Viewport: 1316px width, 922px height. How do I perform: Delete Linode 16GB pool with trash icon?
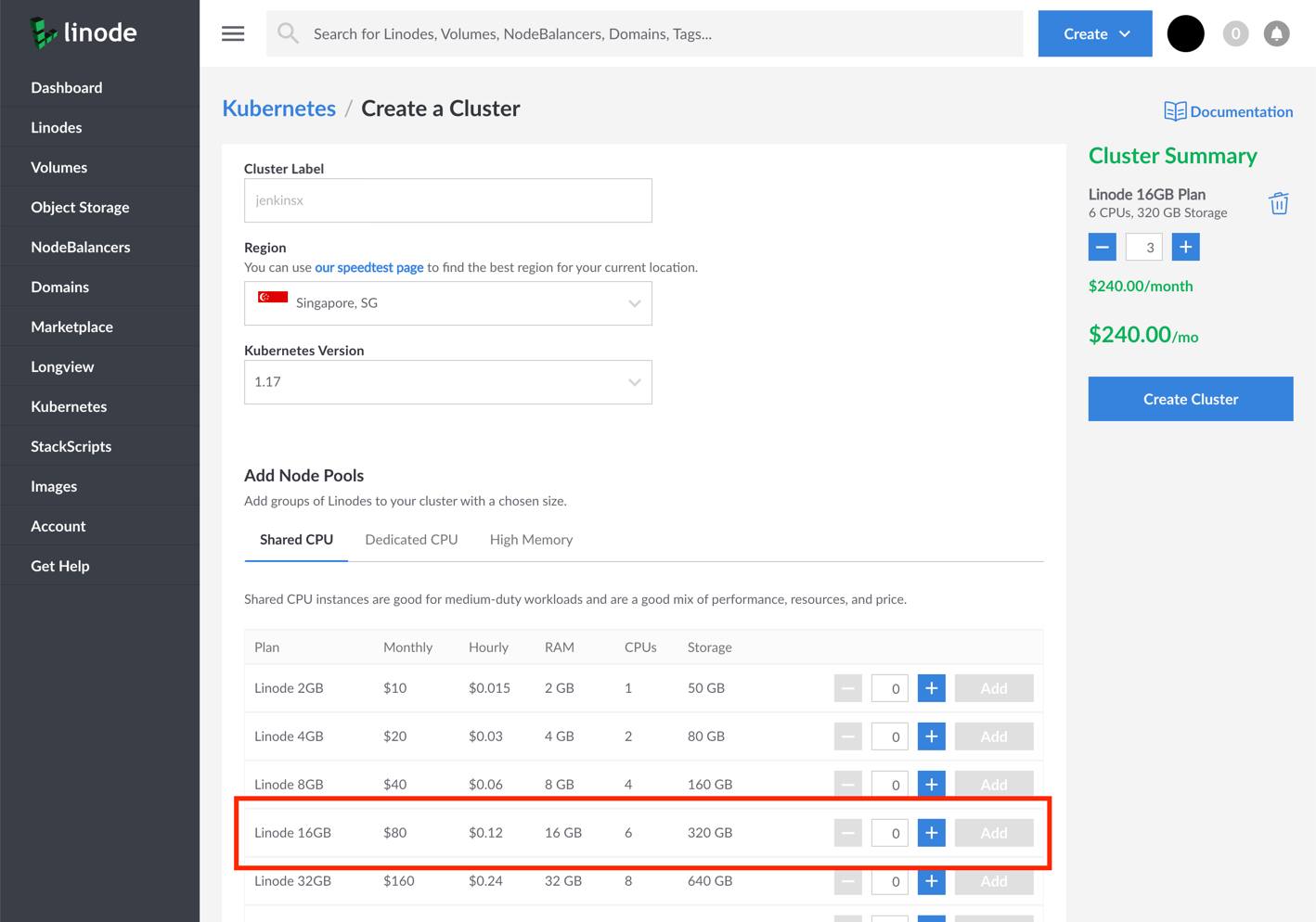[x=1278, y=203]
